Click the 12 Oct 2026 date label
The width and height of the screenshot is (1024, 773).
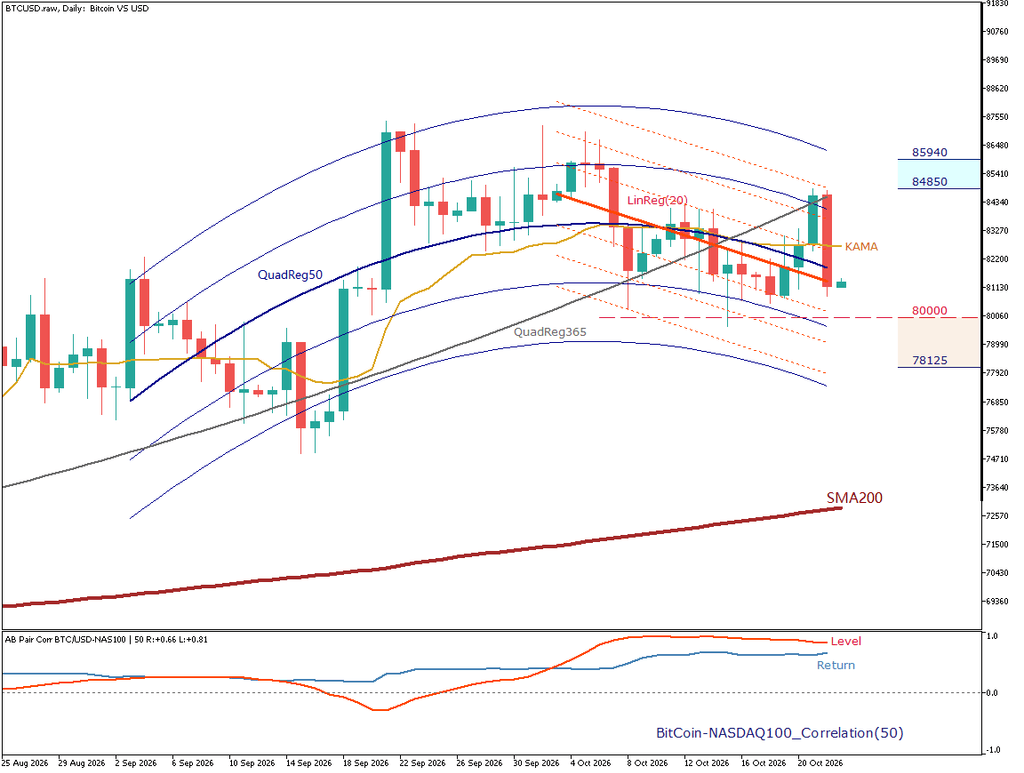click(x=707, y=763)
